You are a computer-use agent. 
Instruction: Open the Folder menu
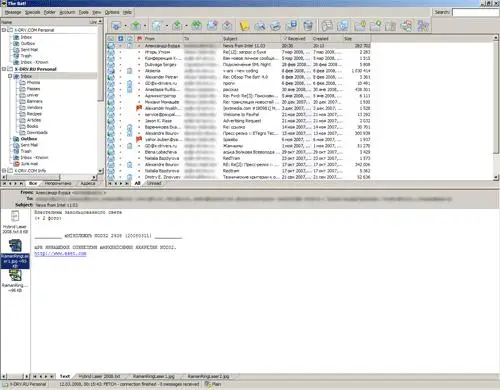(x=49, y=12)
